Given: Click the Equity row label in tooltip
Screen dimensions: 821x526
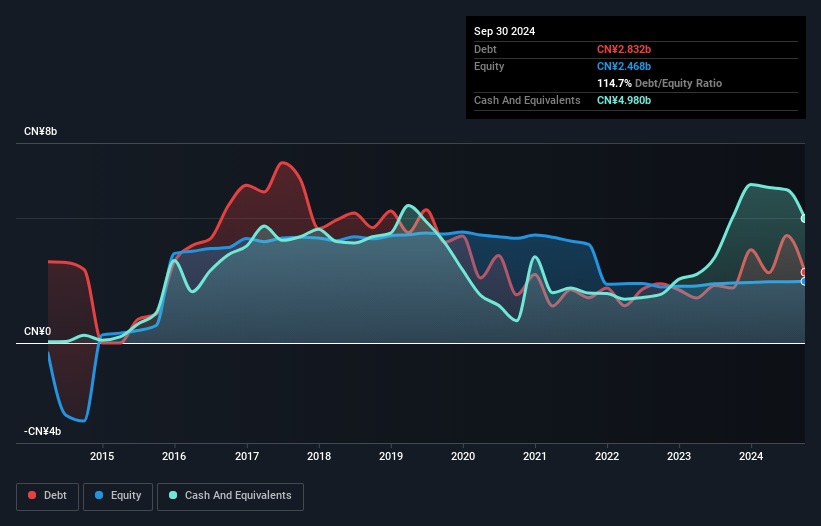Looking at the screenshot, I should [x=489, y=66].
